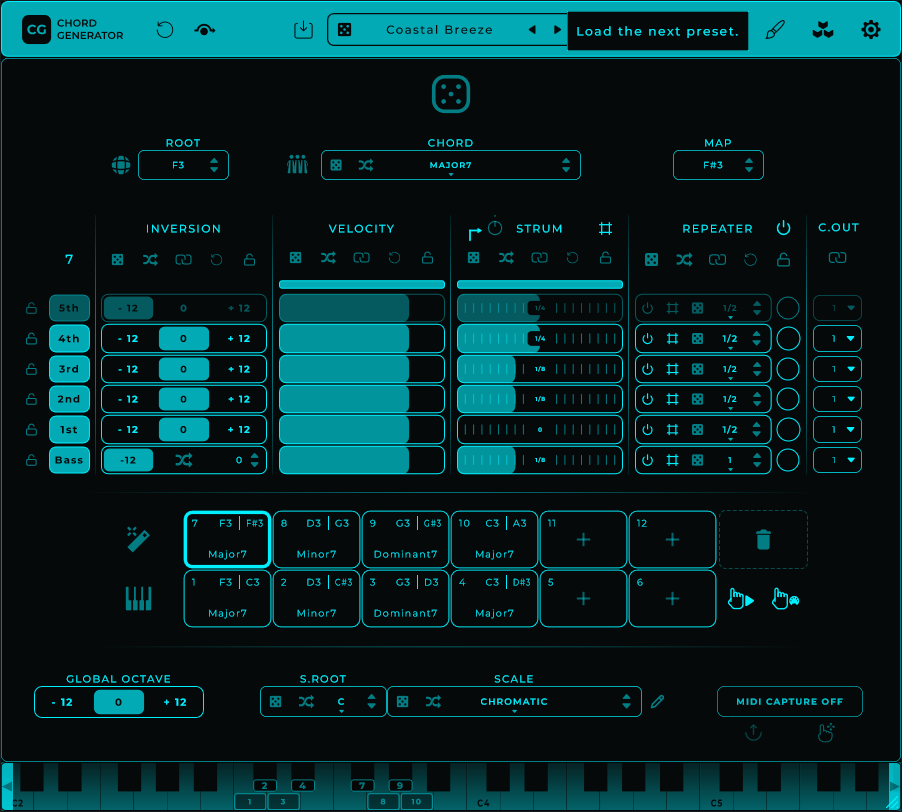Reset the Repeater column with reset icon

[x=750, y=259]
